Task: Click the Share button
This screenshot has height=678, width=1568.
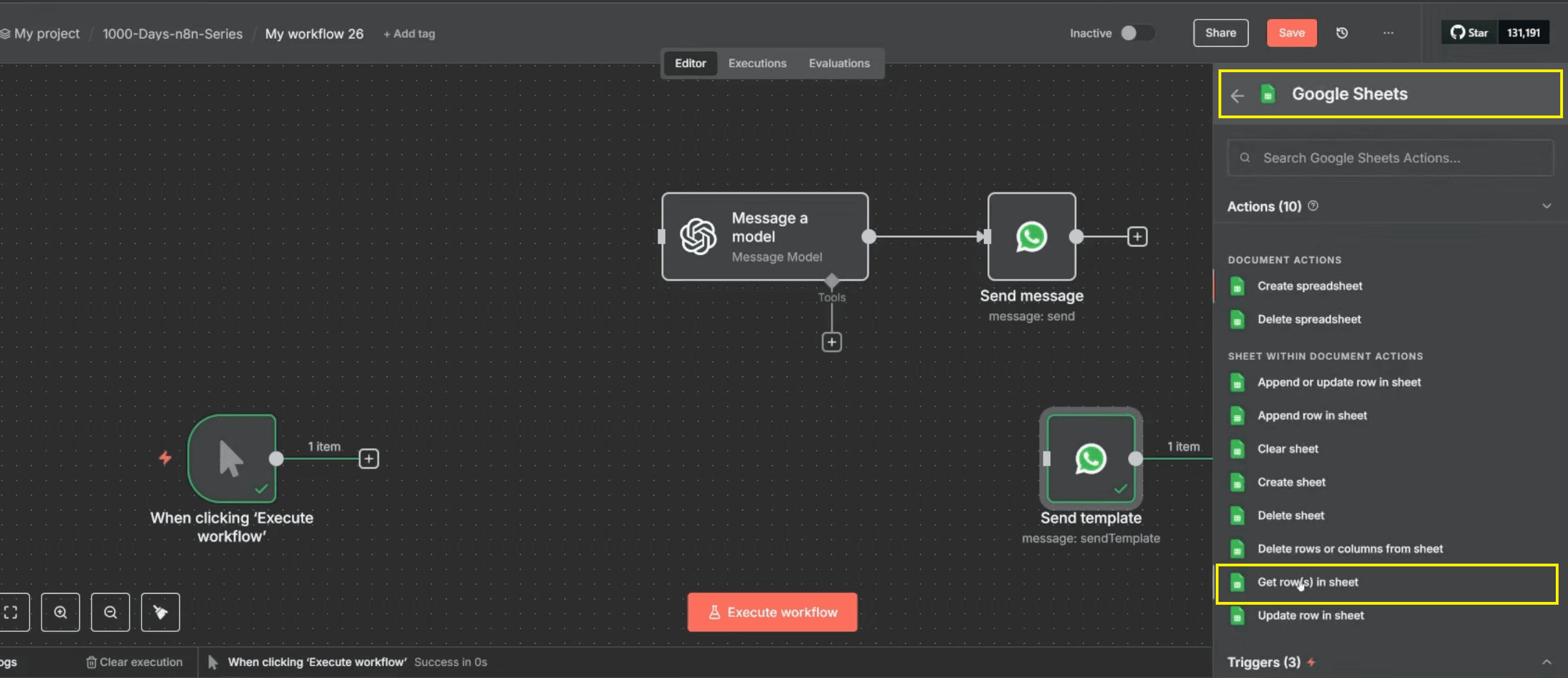Action: [x=1220, y=33]
